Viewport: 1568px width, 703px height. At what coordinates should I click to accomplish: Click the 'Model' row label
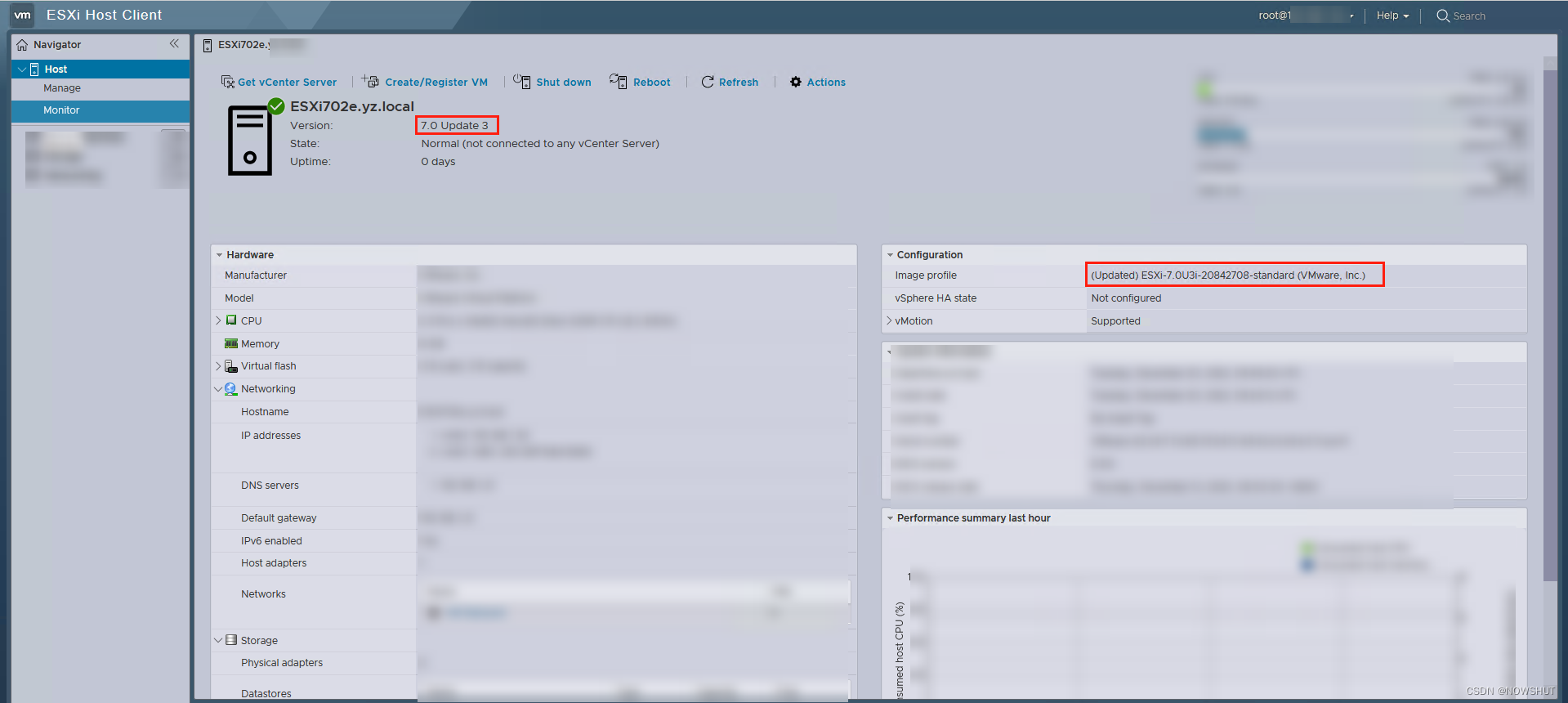(x=239, y=298)
